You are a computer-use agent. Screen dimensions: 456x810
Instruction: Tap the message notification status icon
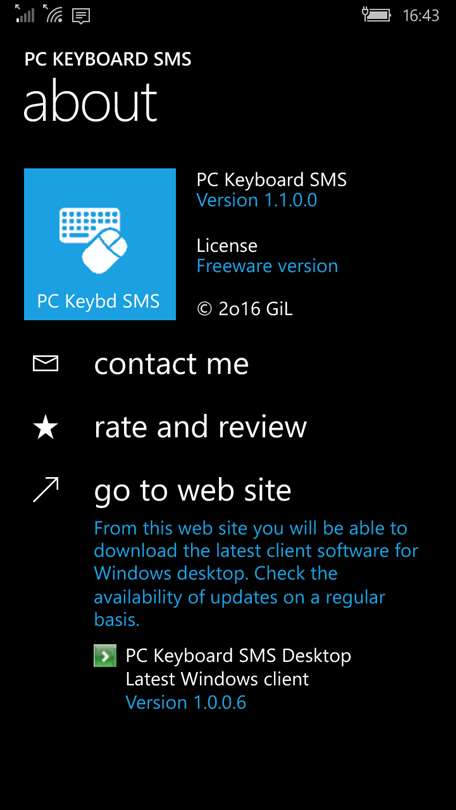click(81, 16)
